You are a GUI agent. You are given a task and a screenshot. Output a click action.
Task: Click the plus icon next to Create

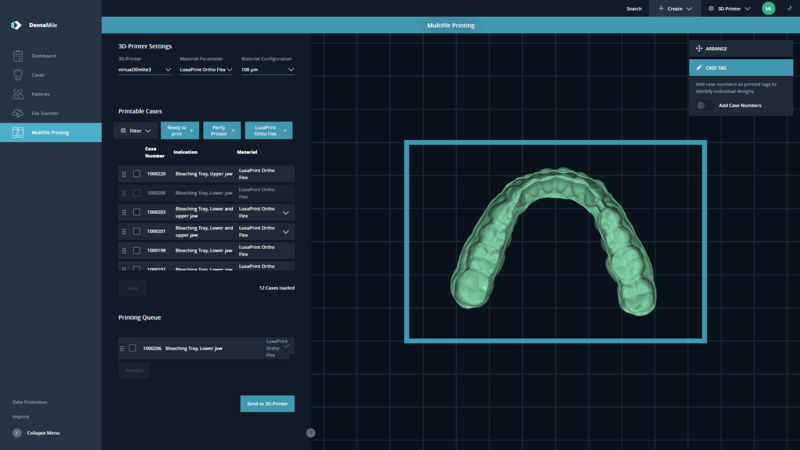[x=661, y=8]
